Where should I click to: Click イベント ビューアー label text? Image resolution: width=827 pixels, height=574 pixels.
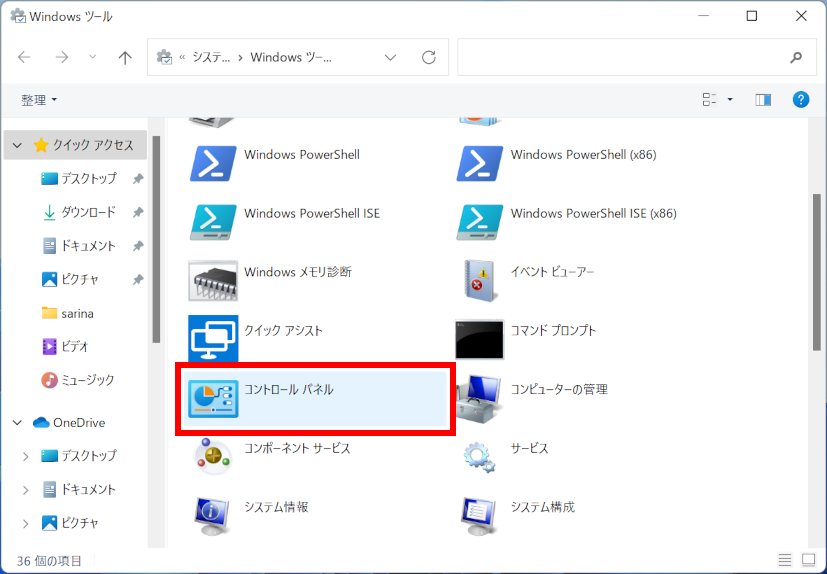[552, 272]
